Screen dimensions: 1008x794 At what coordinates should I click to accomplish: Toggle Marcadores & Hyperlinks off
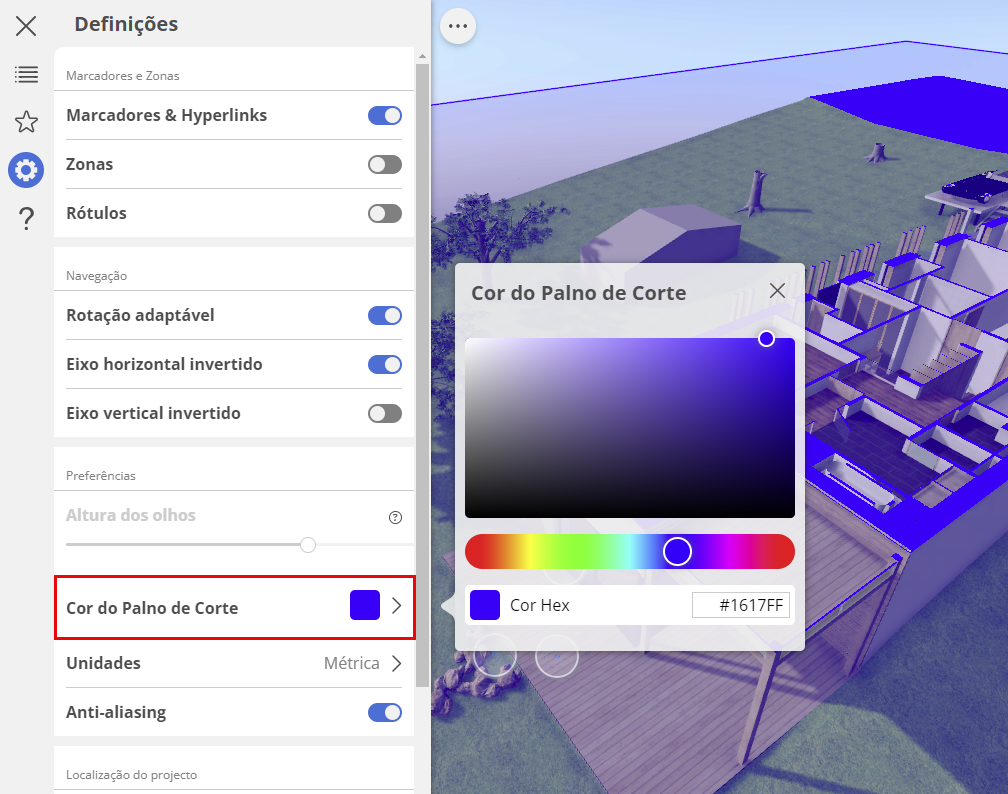tap(384, 116)
